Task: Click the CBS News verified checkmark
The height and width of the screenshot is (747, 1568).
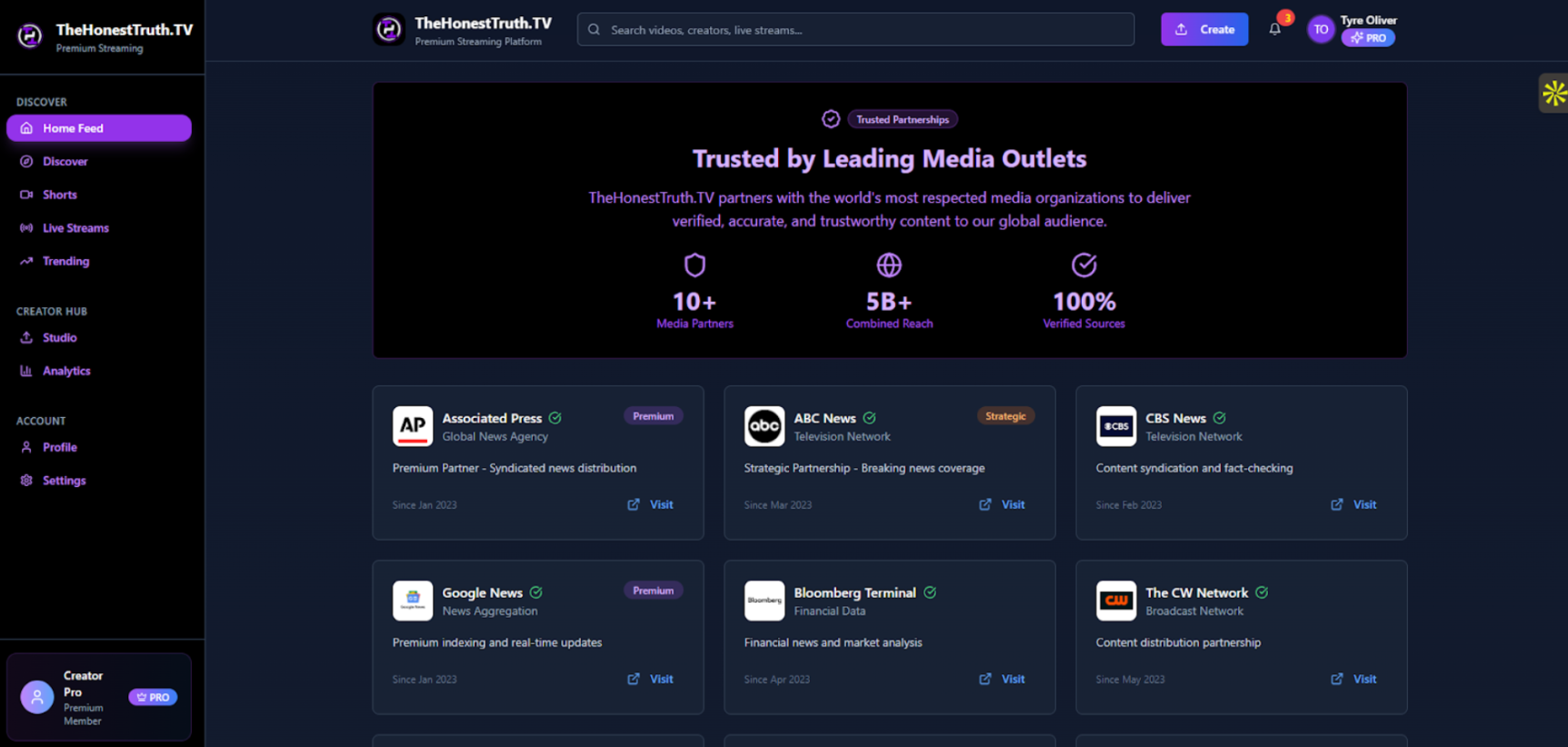Action: [1220, 418]
